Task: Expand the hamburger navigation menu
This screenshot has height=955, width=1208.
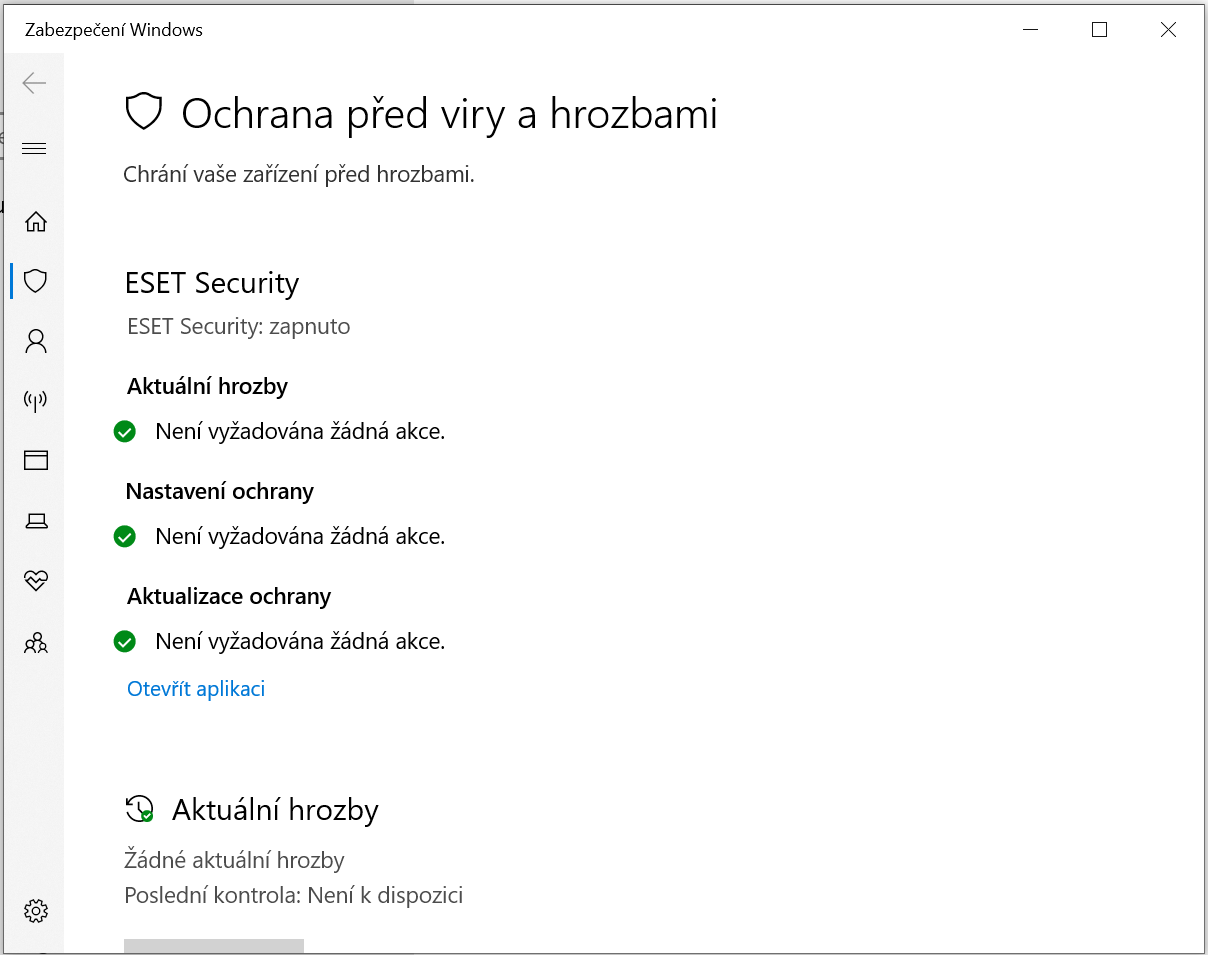Action: [x=35, y=149]
